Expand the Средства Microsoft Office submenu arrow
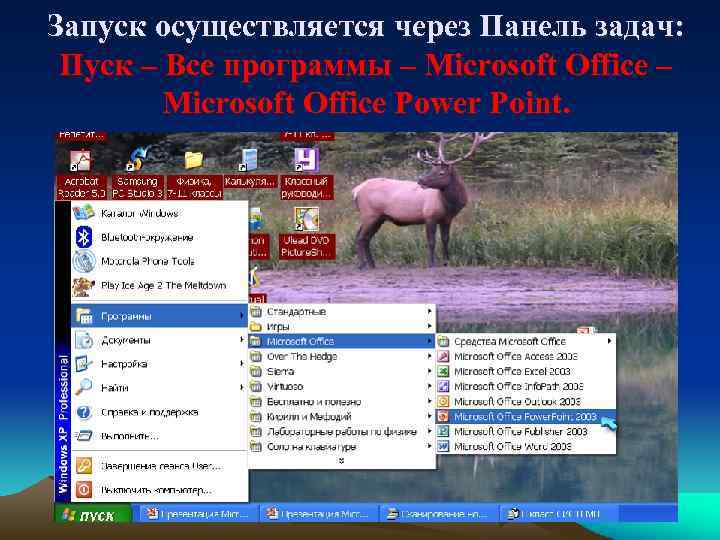Screen dimensions: 720x540 click(609, 341)
